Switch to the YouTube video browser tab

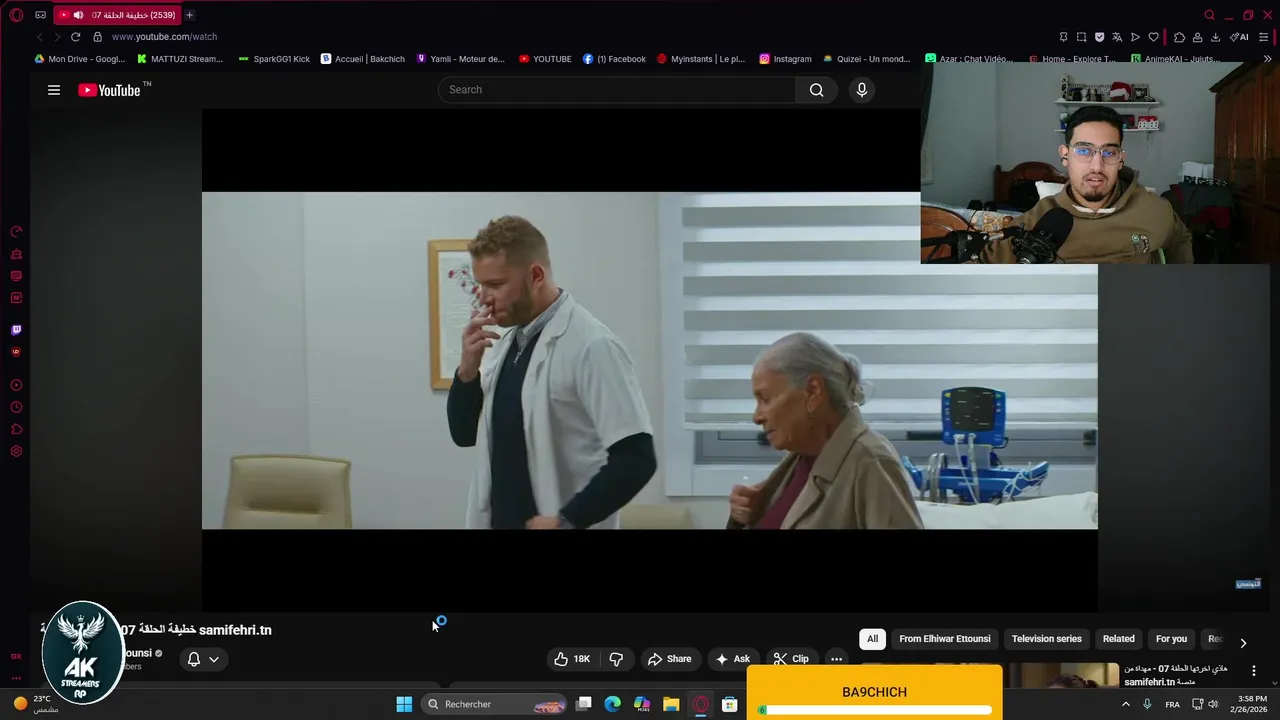tap(117, 15)
